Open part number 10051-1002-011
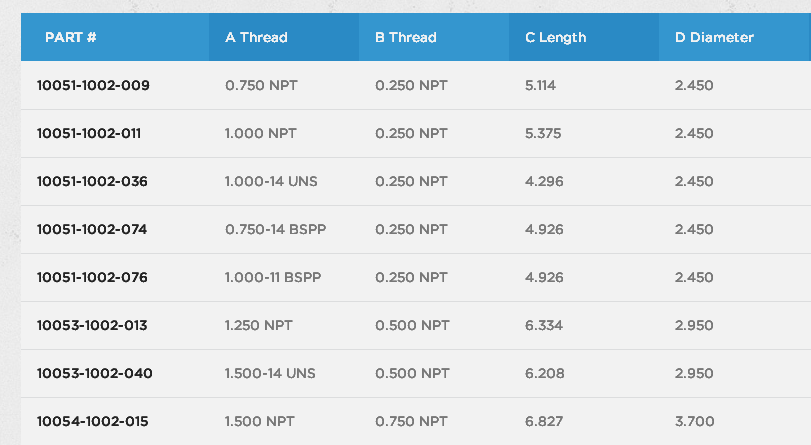 pyautogui.click(x=89, y=133)
